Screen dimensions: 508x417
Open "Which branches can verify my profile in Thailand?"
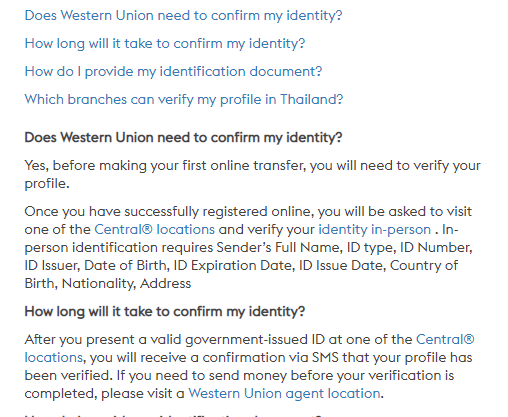click(184, 100)
